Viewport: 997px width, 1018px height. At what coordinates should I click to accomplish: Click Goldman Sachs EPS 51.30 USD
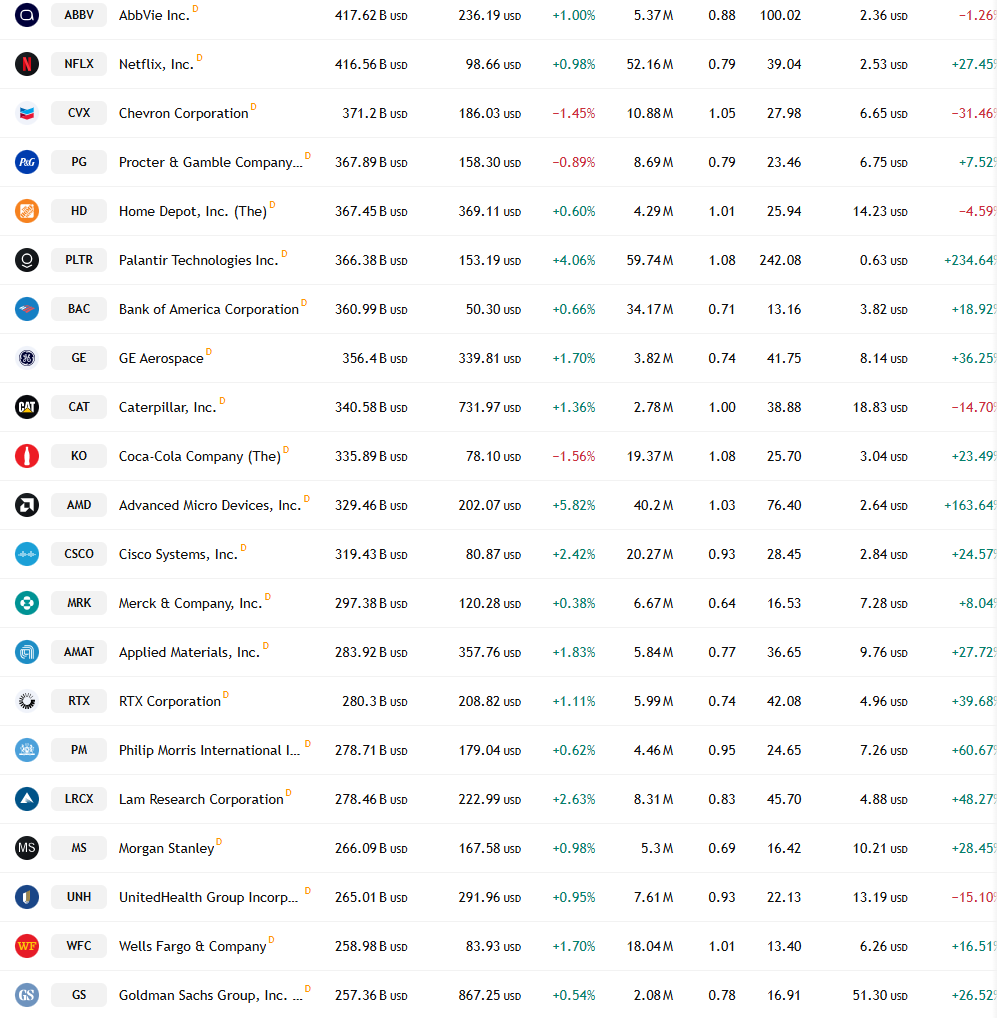(x=880, y=995)
